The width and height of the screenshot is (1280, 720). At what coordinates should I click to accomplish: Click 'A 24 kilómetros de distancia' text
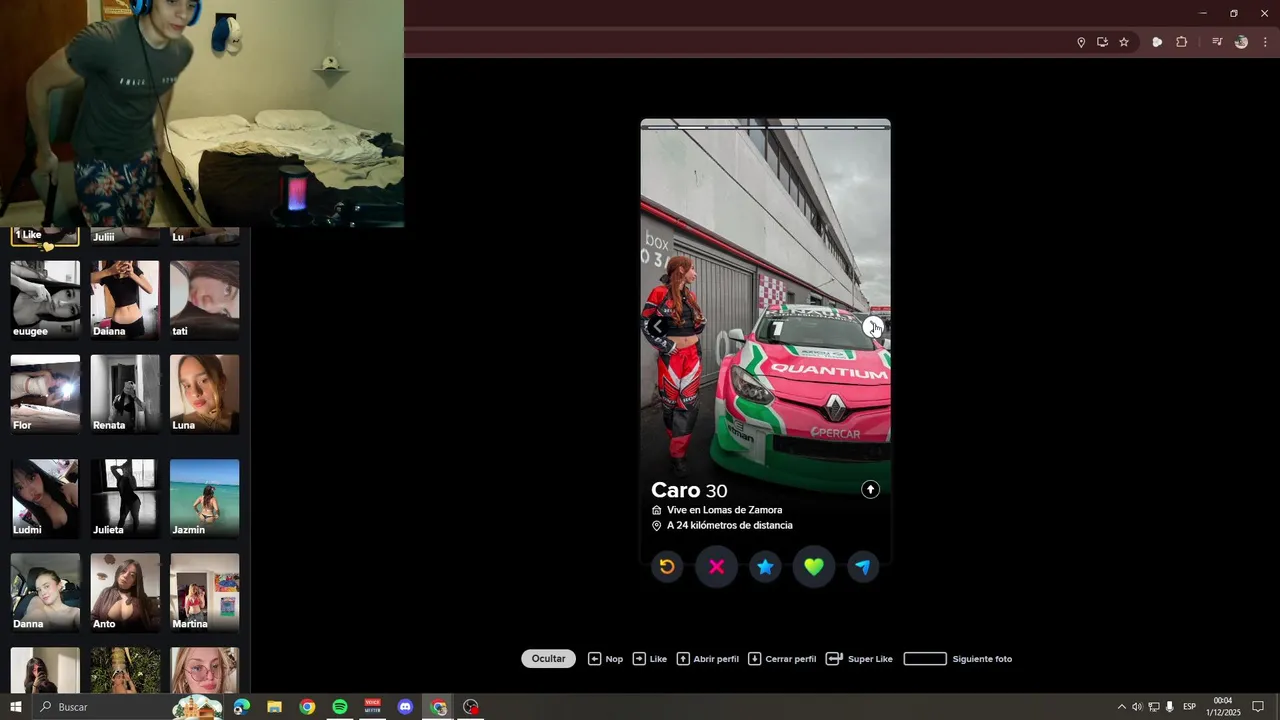coord(730,525)
